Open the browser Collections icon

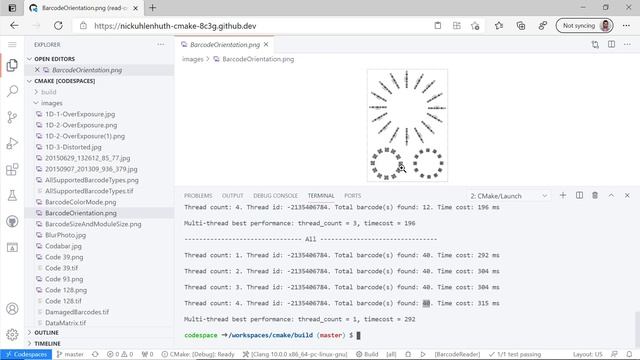pyautogui.click(x=521, y=26)
